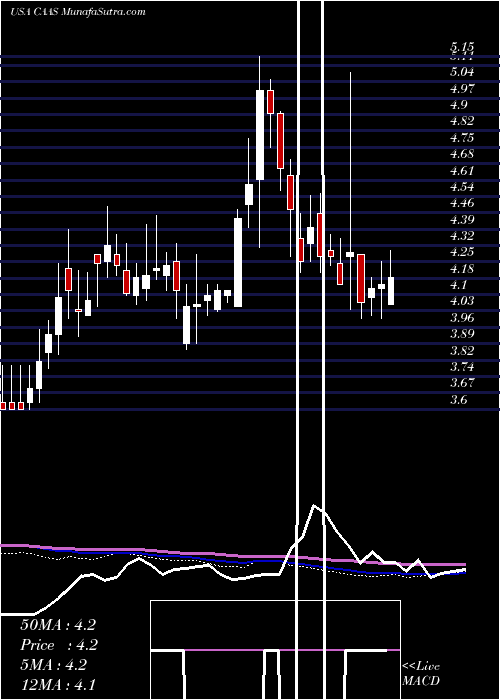Click the 4.82 axis value
The height and width of the screenshot is (700, 500).
(462, 121)
